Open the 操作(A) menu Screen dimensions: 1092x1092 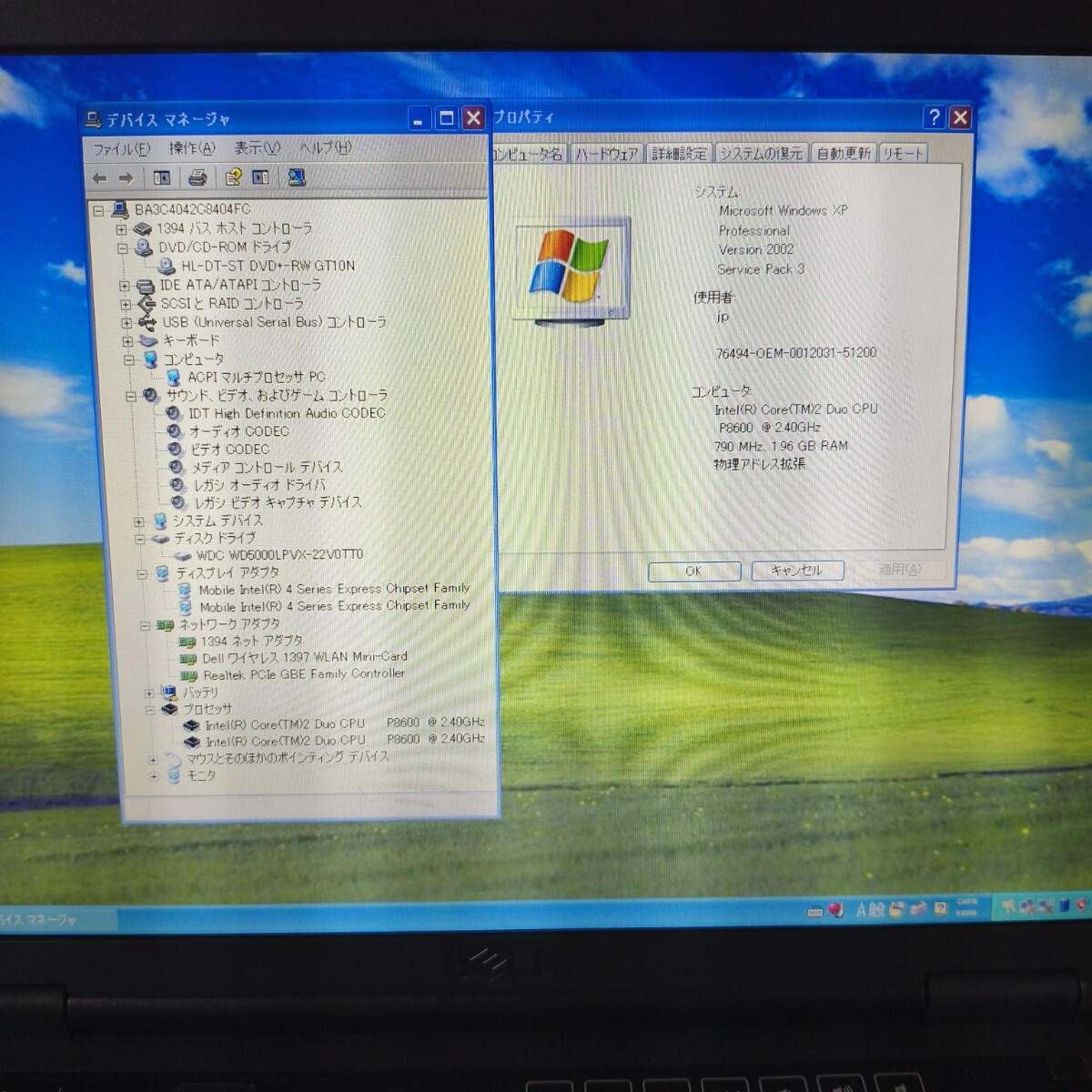(192, 148)
